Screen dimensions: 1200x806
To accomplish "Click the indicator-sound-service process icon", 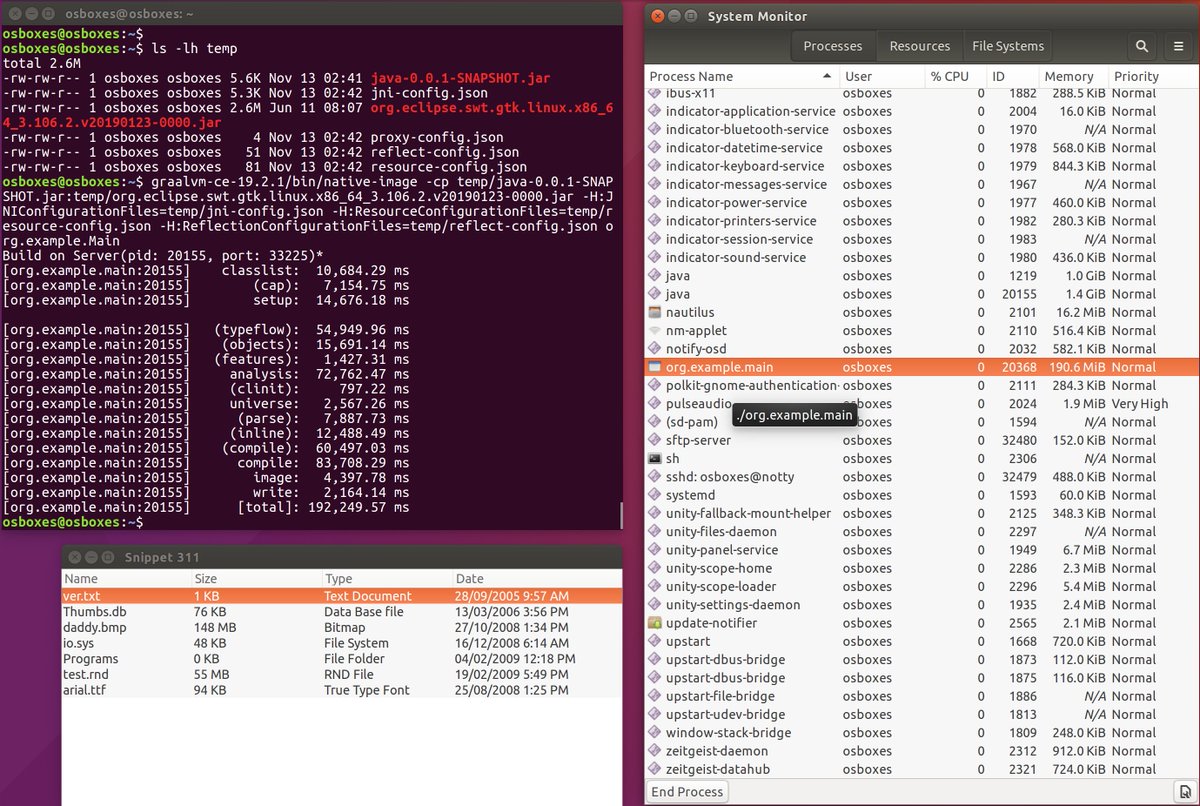I will [655, 257].
